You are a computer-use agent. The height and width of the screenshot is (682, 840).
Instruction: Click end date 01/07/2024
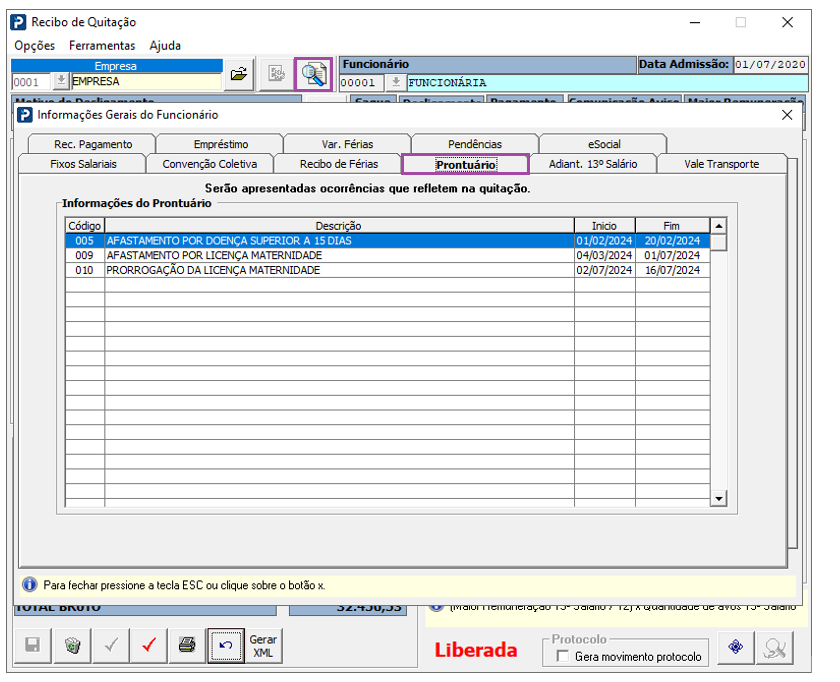[x=672, y=255]
